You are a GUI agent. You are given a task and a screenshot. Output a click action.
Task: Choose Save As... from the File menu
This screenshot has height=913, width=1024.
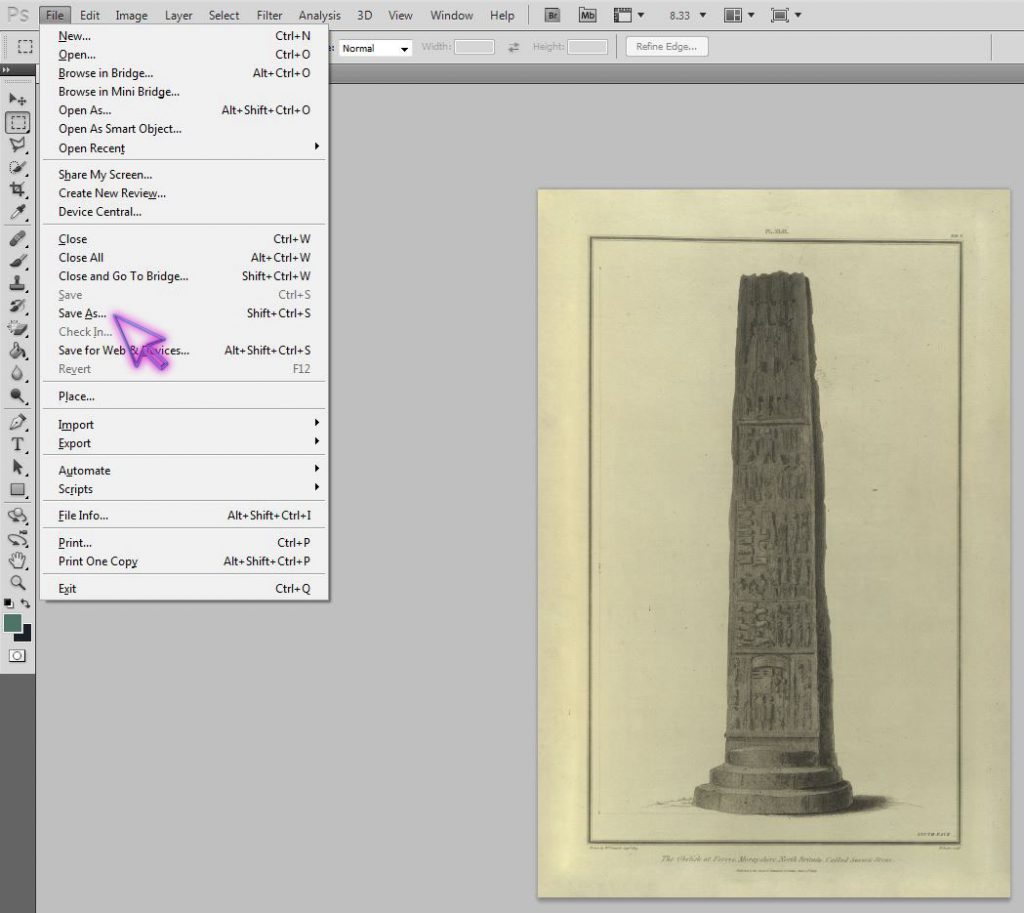[x=82, y=313]
